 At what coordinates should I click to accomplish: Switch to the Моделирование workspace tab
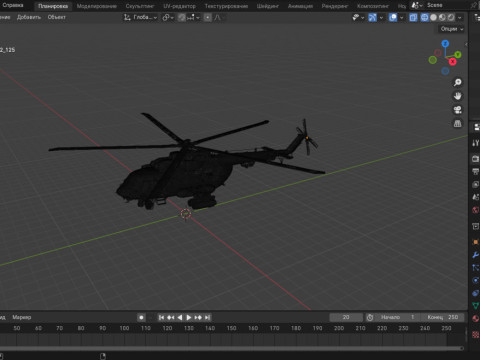[97, 6]
